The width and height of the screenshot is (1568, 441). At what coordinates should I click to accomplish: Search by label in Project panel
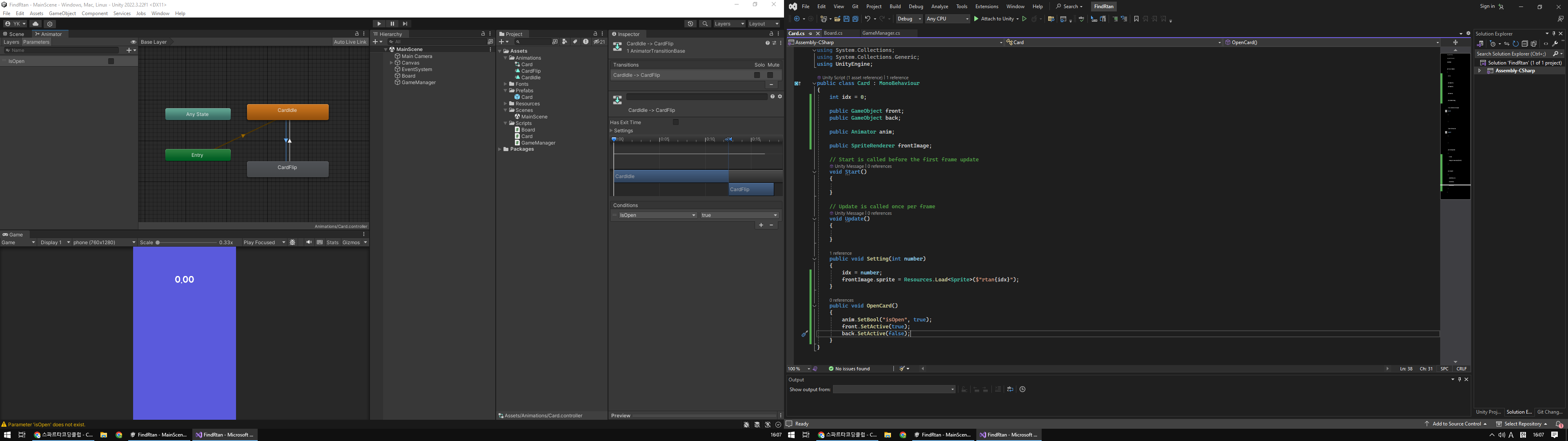[x=575, y=42]
